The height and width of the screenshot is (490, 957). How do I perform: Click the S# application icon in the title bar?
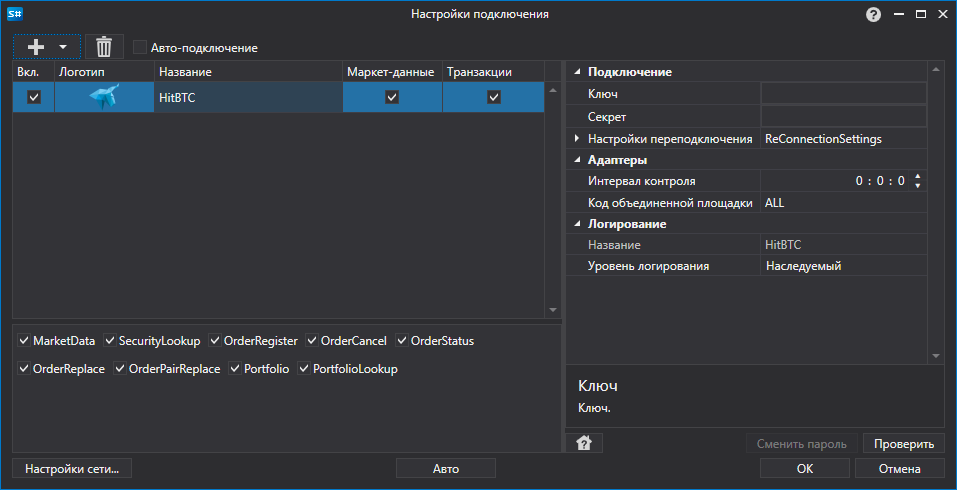(15, 14)
